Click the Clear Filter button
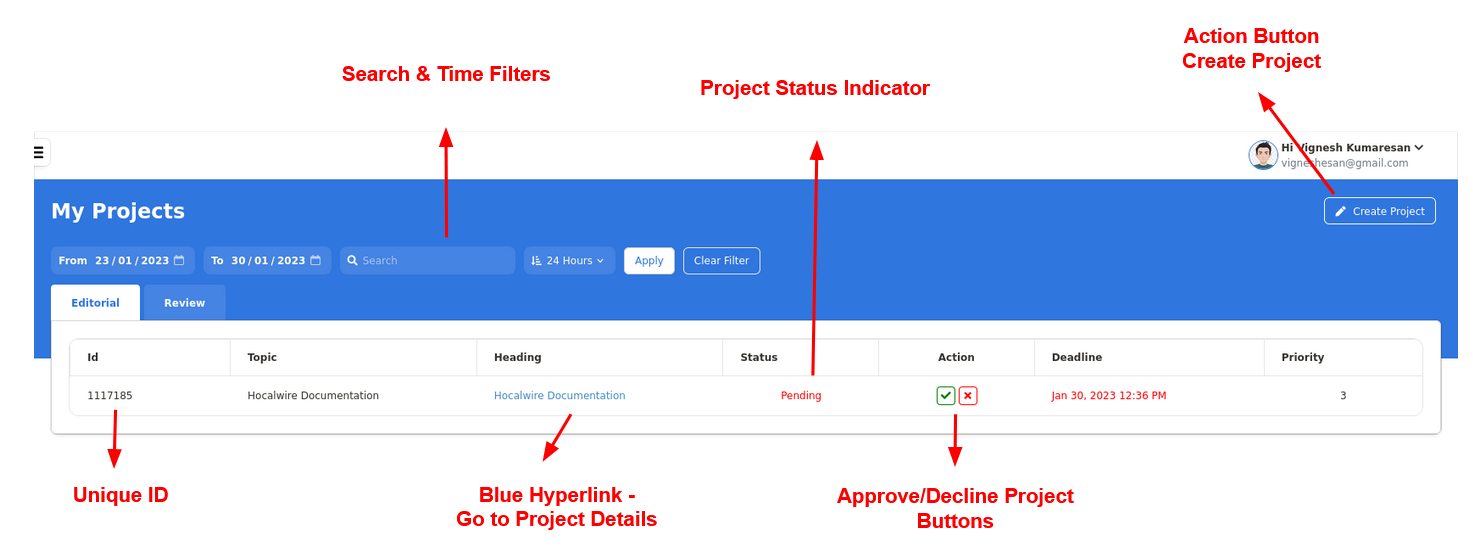1473x560 pixels. coord(721,261)
